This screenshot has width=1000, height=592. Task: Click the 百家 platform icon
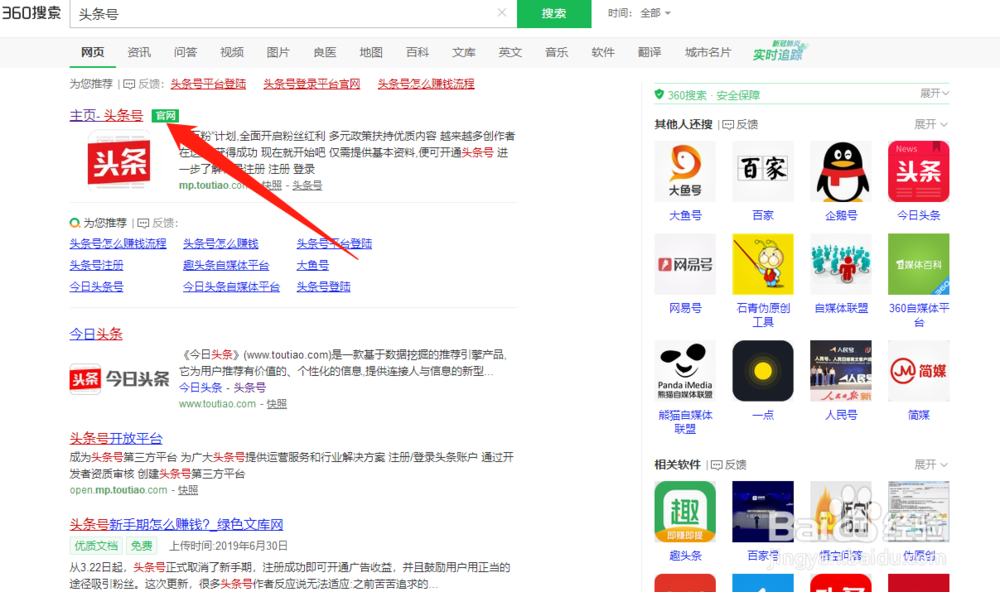(762, 171)
